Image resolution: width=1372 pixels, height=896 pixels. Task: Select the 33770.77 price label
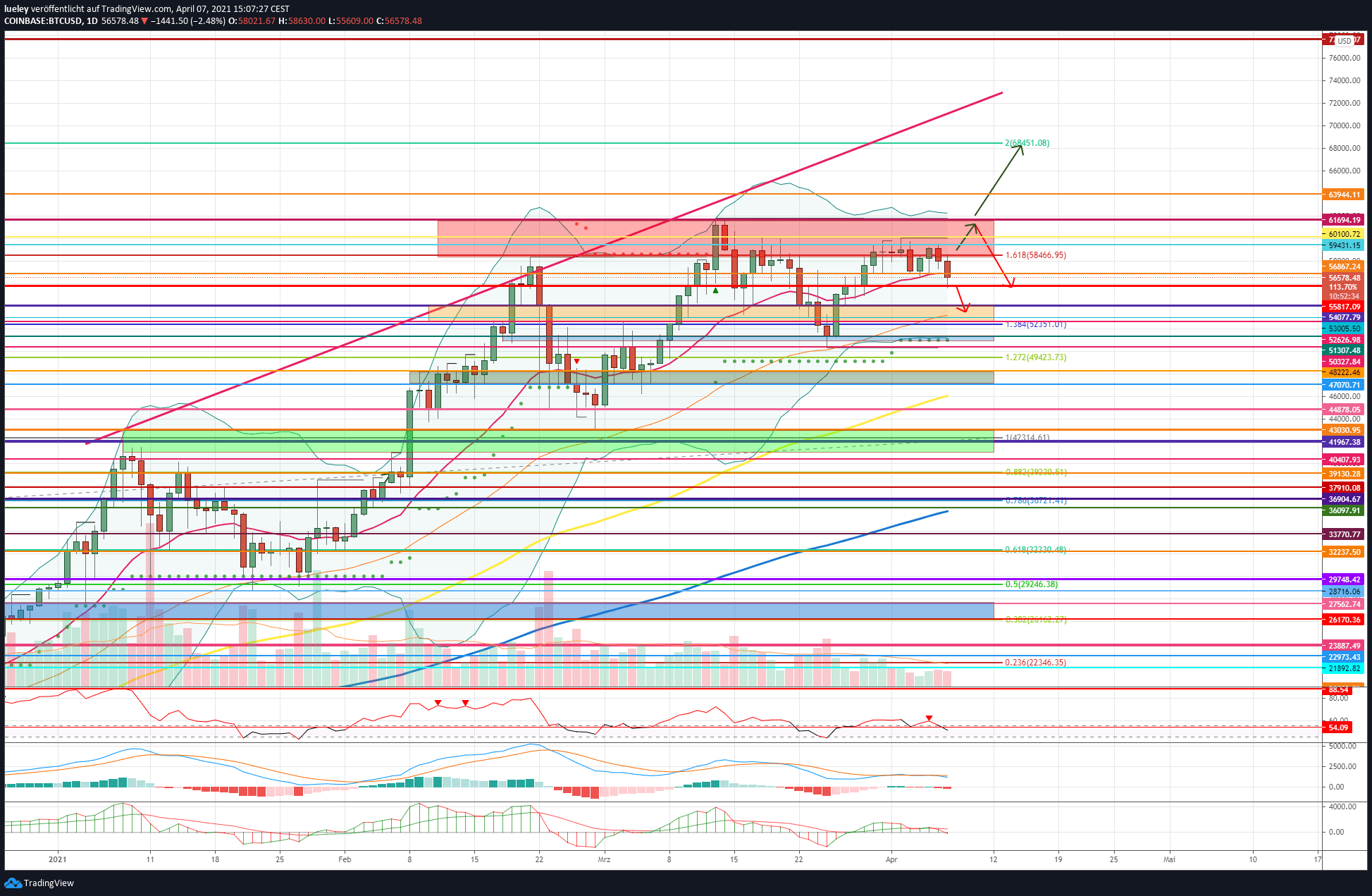click(1344, 534)
